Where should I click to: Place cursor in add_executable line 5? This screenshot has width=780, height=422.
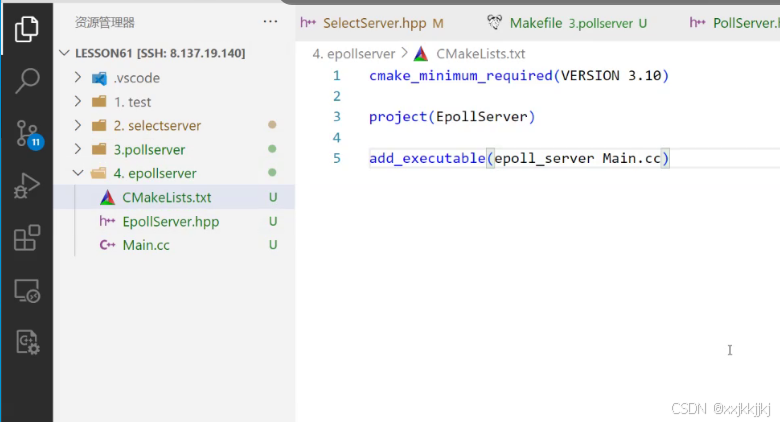point(519,158)
